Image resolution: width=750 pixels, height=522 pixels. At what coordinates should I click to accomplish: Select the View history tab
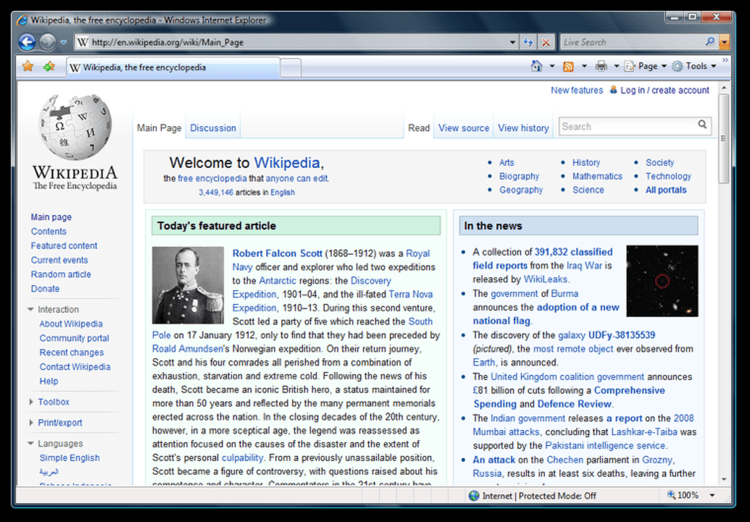point(523,128)
